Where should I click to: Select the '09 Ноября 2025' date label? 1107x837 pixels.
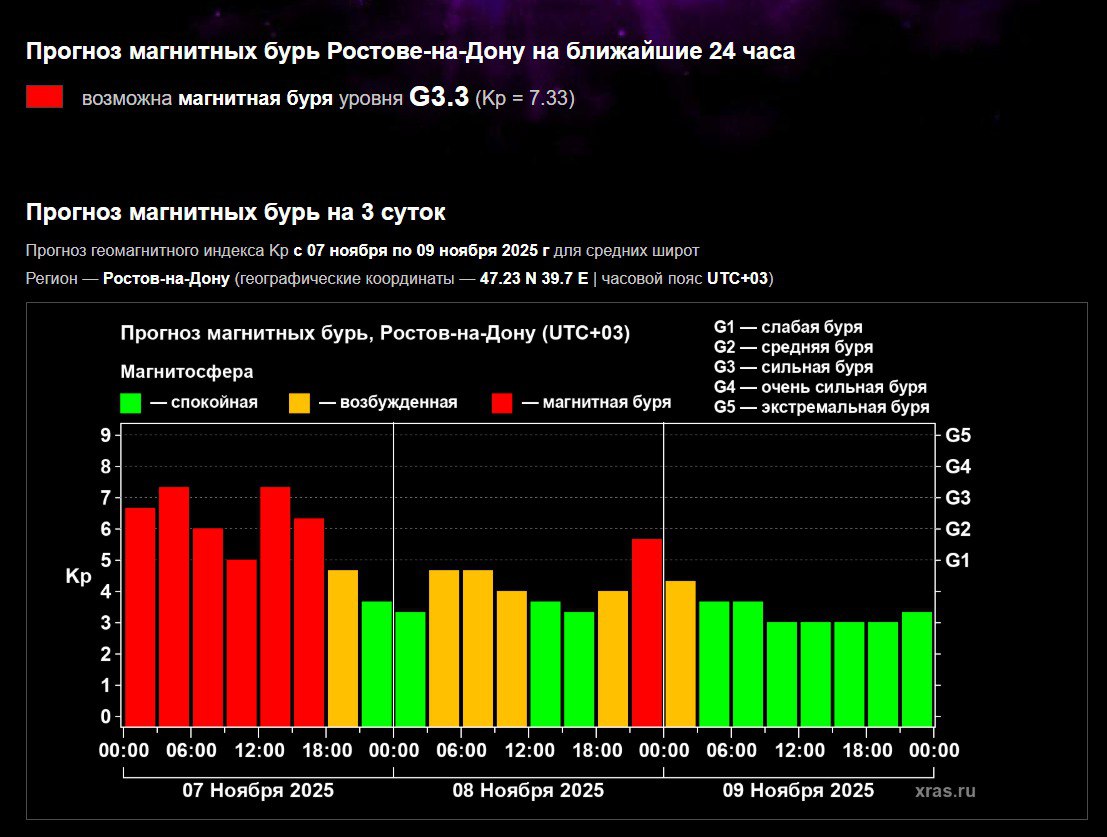pyautogui.click(x=798, y=790)
